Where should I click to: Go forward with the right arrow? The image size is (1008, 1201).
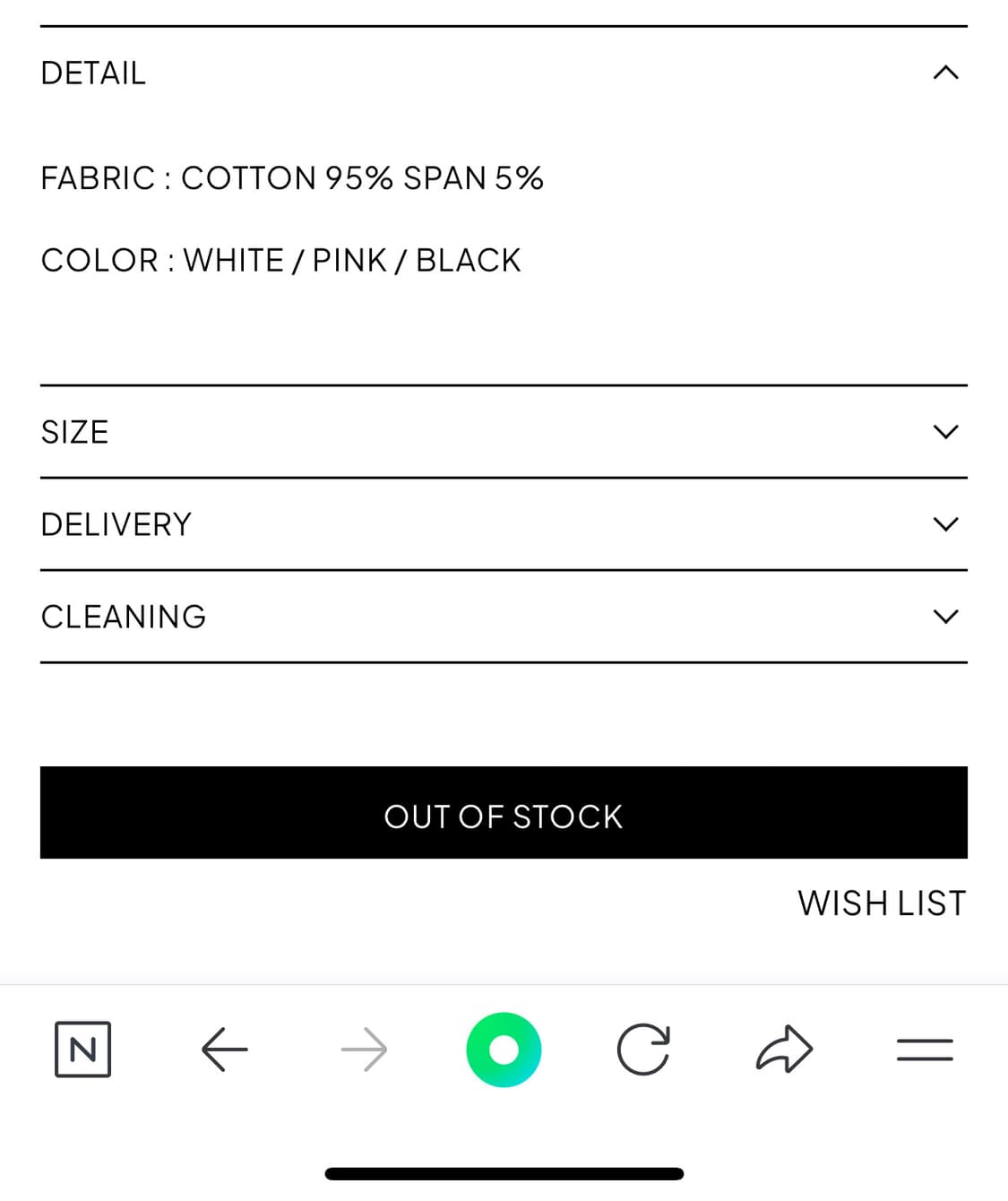[365, 1050]
